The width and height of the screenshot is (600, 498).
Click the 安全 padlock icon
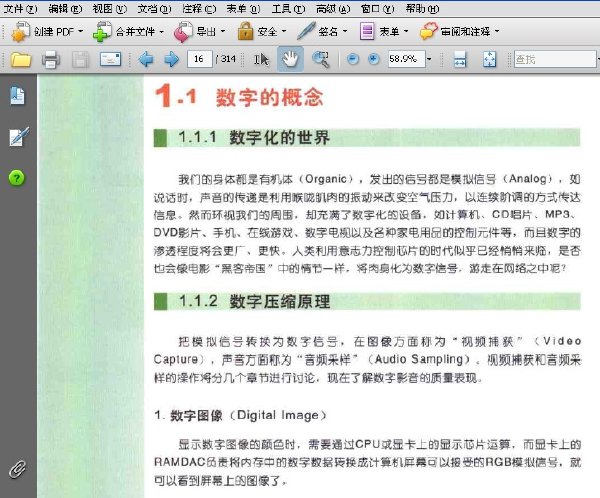(x=245, y=31)
